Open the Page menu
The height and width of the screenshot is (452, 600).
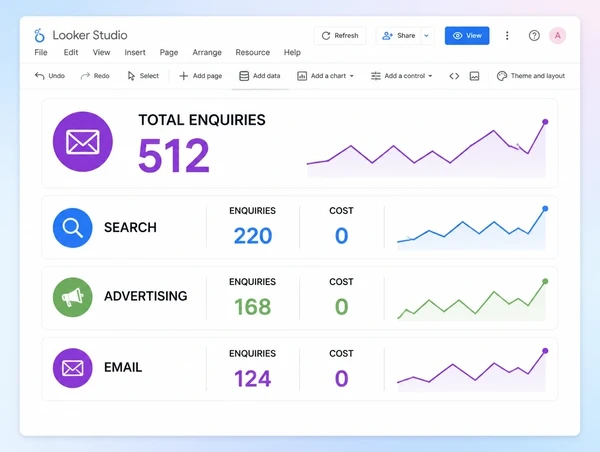pos(169,52)
